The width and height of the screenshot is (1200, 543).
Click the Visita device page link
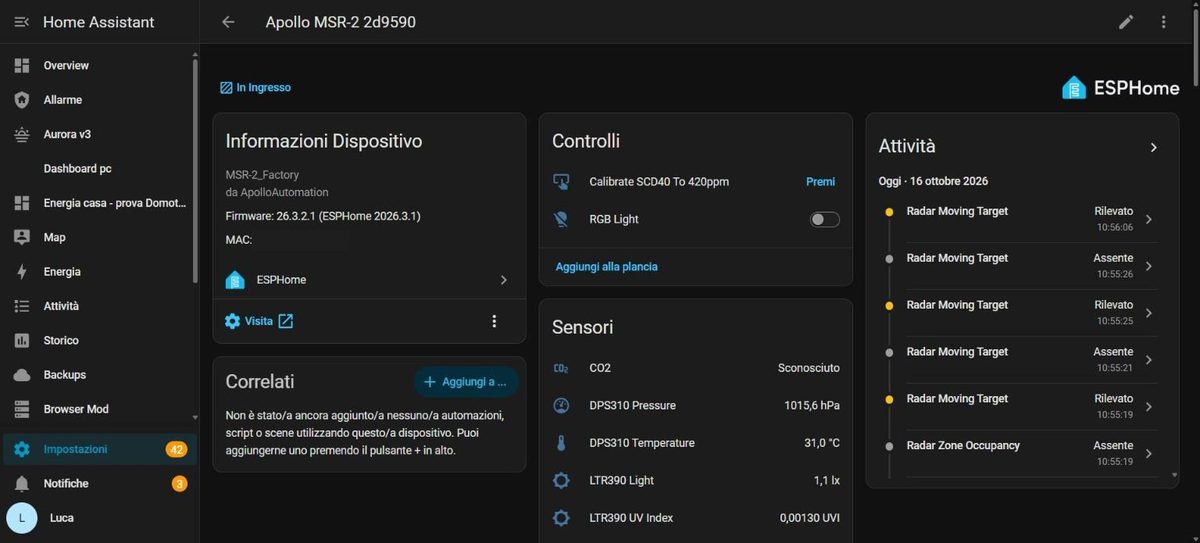click(259, 321)
